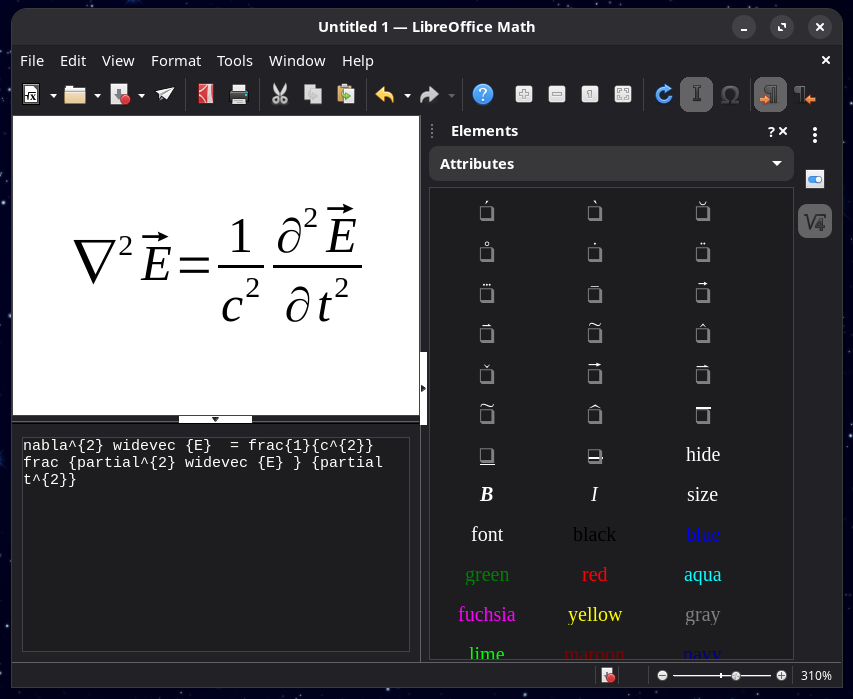The image size is (853, 699).
Task: Open the Symbols omega icon
Action: pos(730,95)
